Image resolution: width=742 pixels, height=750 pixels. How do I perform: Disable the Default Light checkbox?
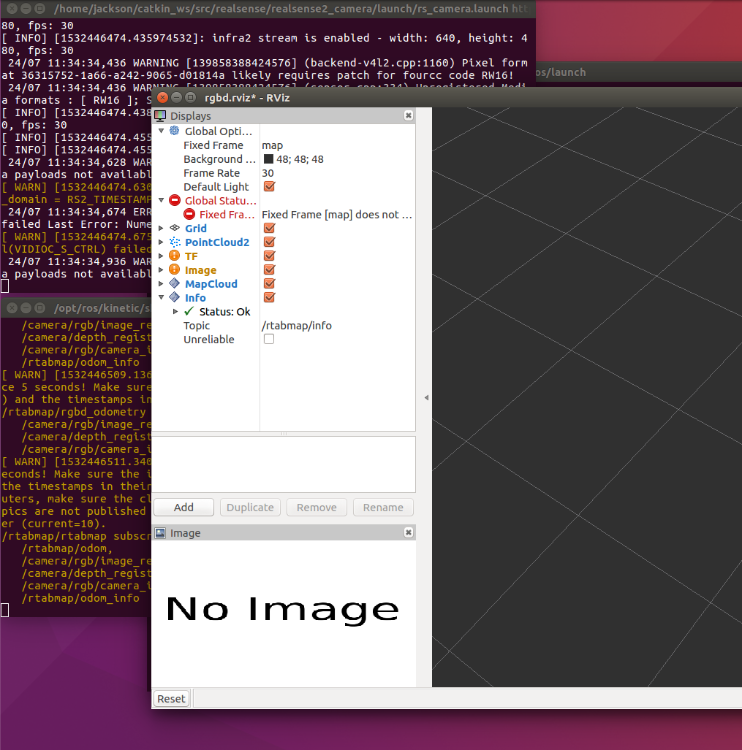[269, 187]
